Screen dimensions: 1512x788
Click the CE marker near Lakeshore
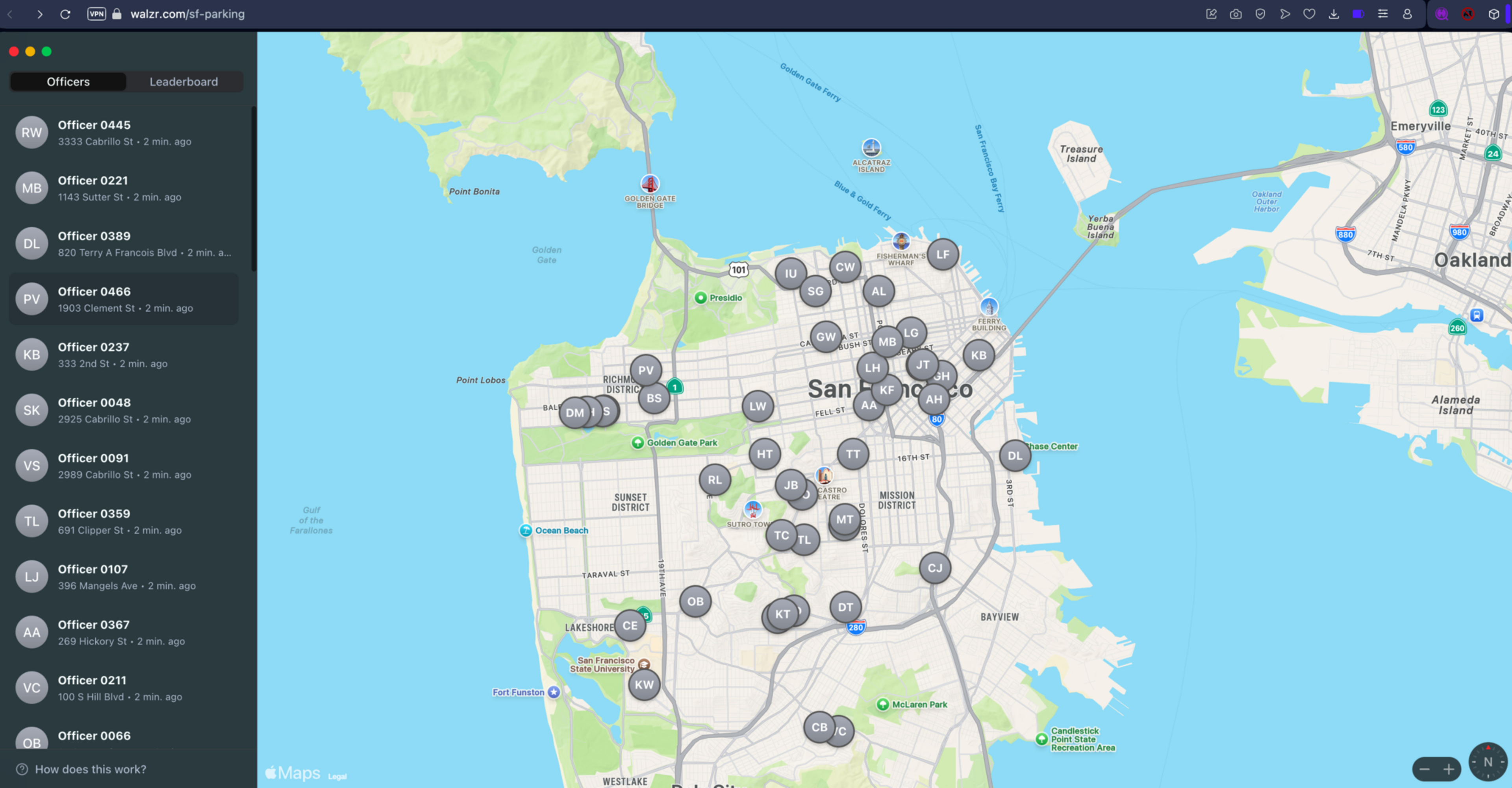(630, 625)
